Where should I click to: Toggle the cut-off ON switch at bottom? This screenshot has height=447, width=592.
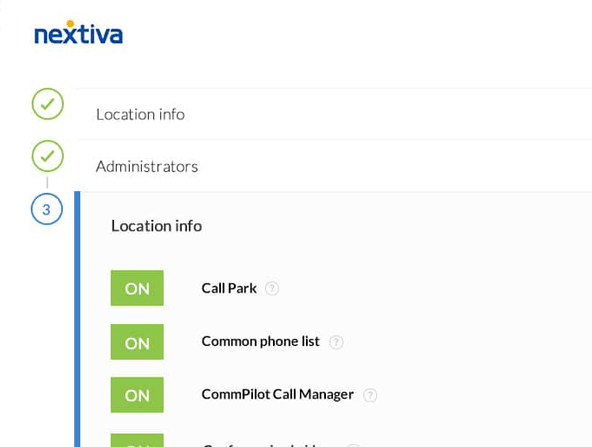pos(137,441)
